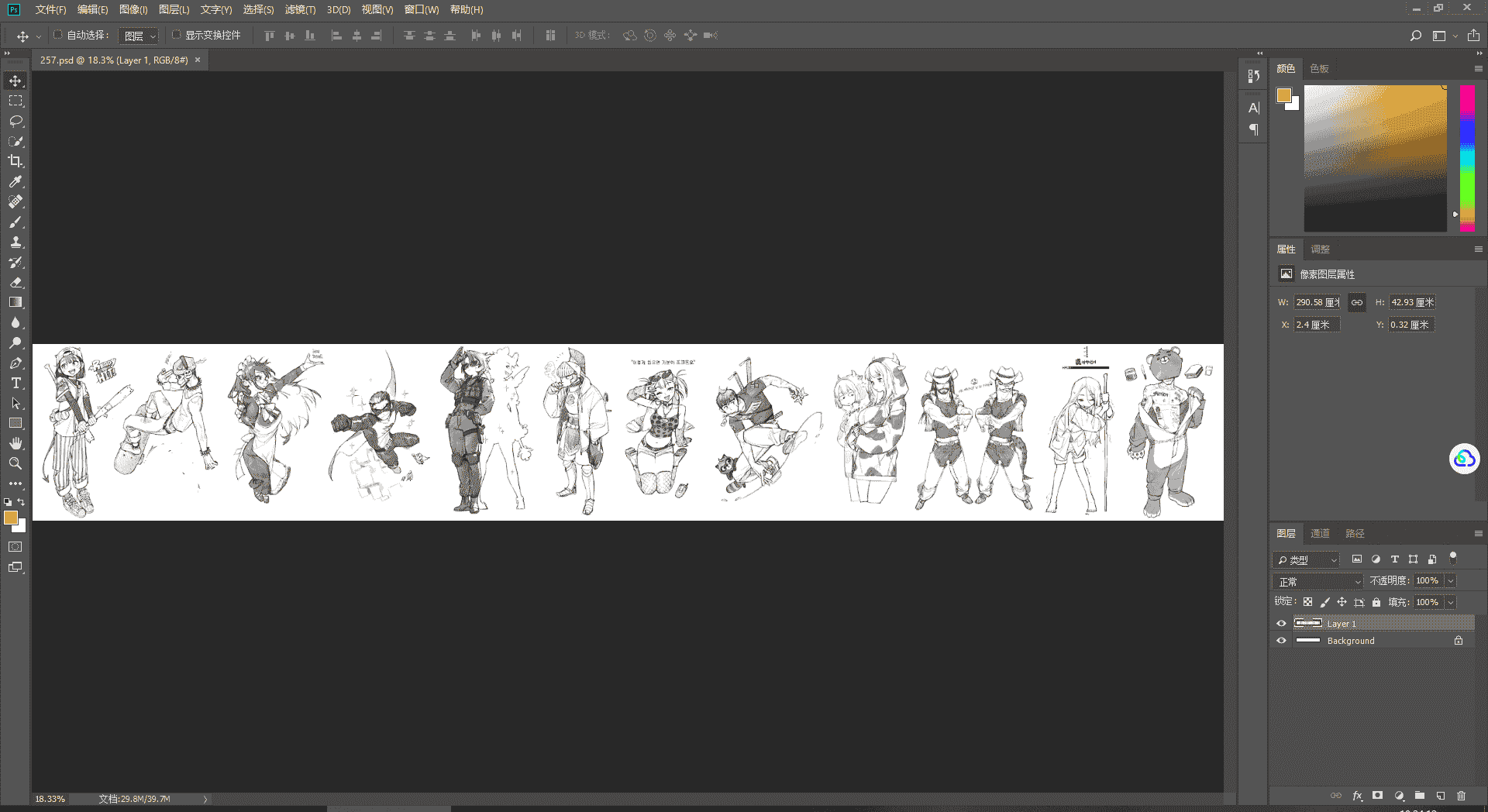Image resolution: width=1488 pixels, height=812 pixels.
Task: Toggle lock transparent pixels
Action: [1307, 602]
